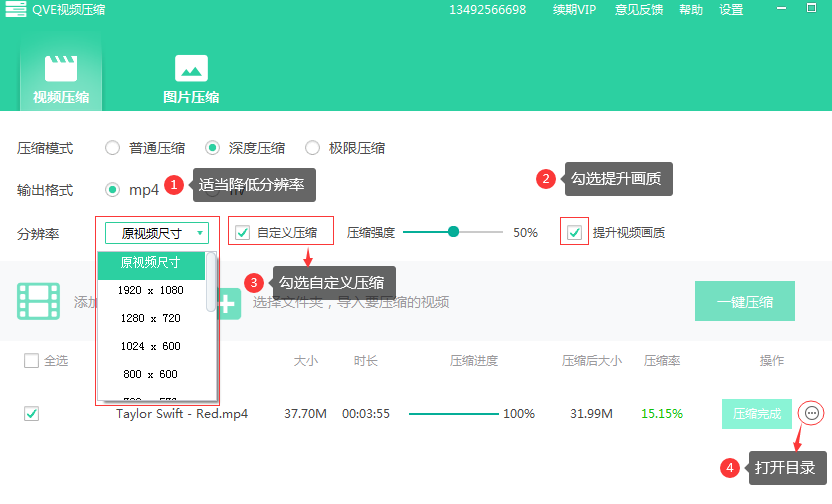The image size is (832, 504).
Task: Uncheck the Taylor Swift - Red.mp4 row
Action: point(31,413)
